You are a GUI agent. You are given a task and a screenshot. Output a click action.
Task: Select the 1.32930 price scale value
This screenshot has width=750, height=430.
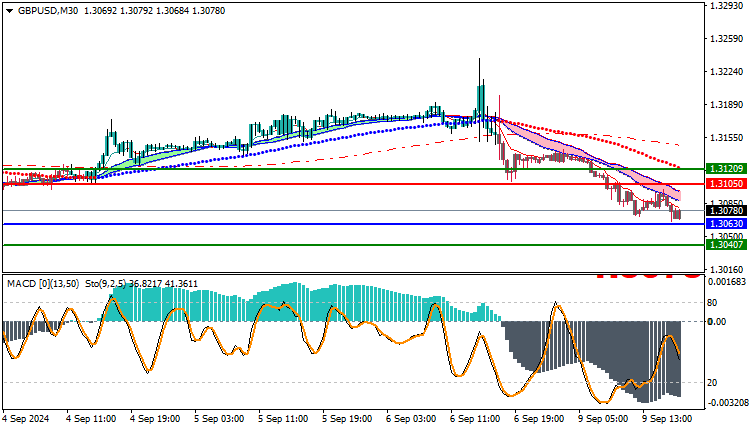[727, 6]
